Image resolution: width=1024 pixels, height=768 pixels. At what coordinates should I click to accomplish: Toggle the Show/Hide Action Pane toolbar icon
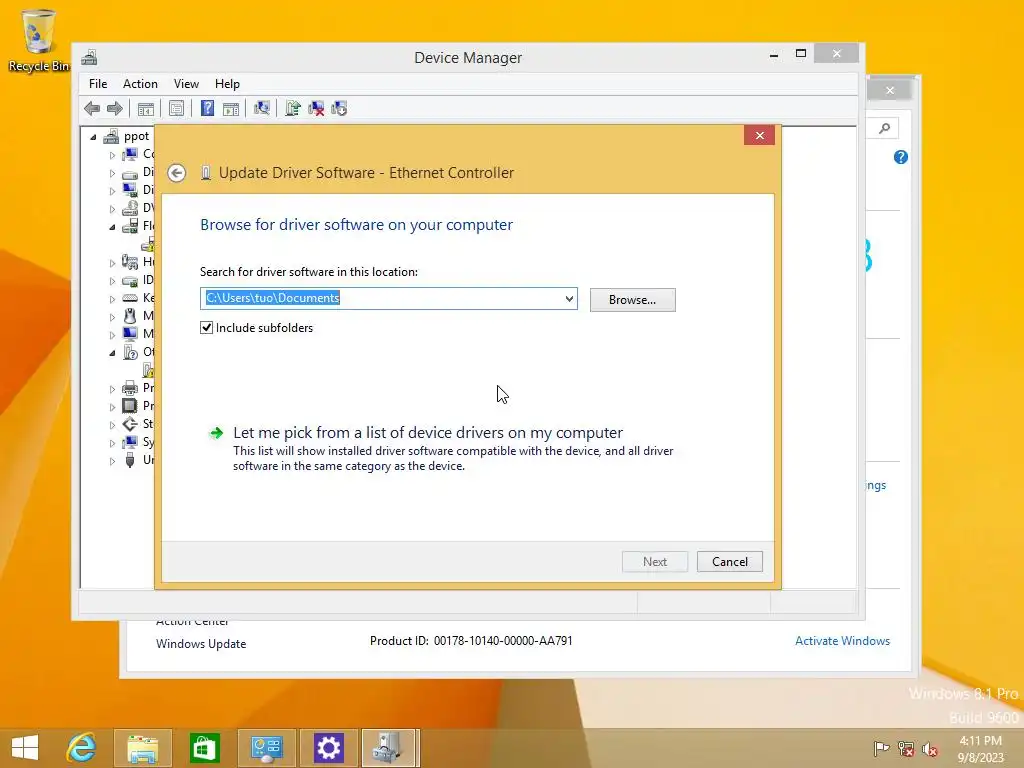[x=231, y=108]
